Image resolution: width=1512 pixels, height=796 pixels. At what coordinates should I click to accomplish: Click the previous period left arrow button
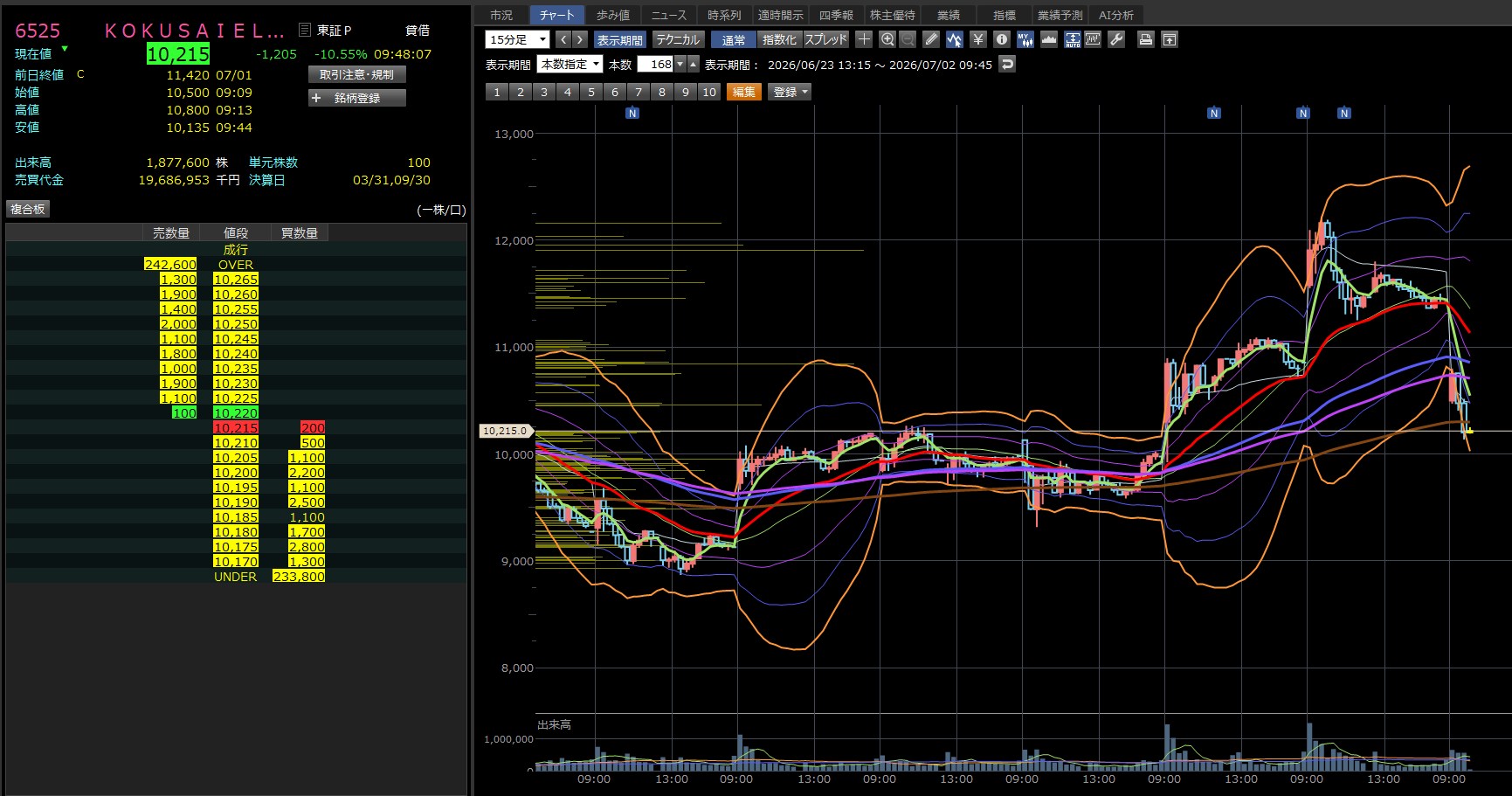(x=563, y=39)
